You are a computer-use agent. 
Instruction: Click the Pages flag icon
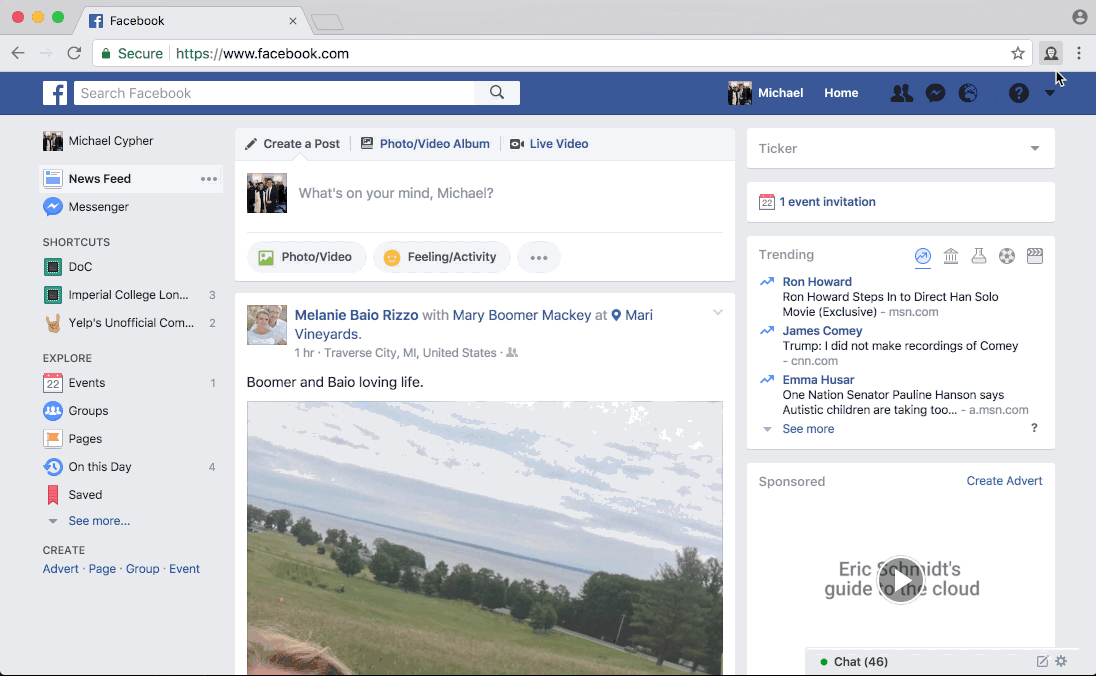(52, 438)
